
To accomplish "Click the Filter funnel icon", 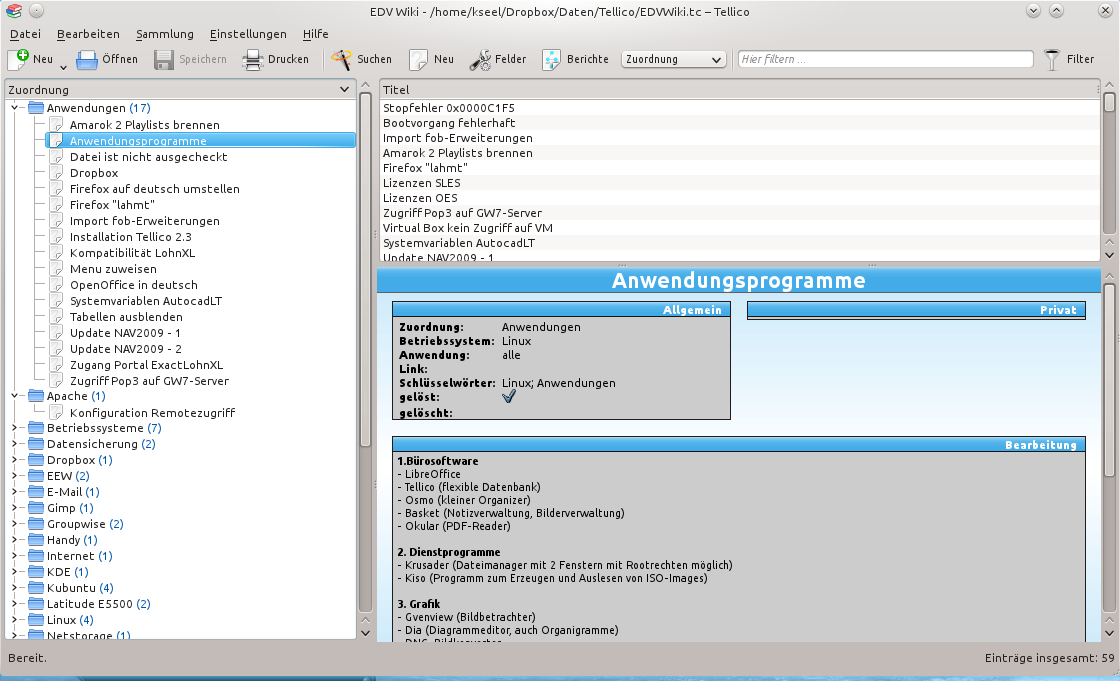I will (x=1052, y=60).
